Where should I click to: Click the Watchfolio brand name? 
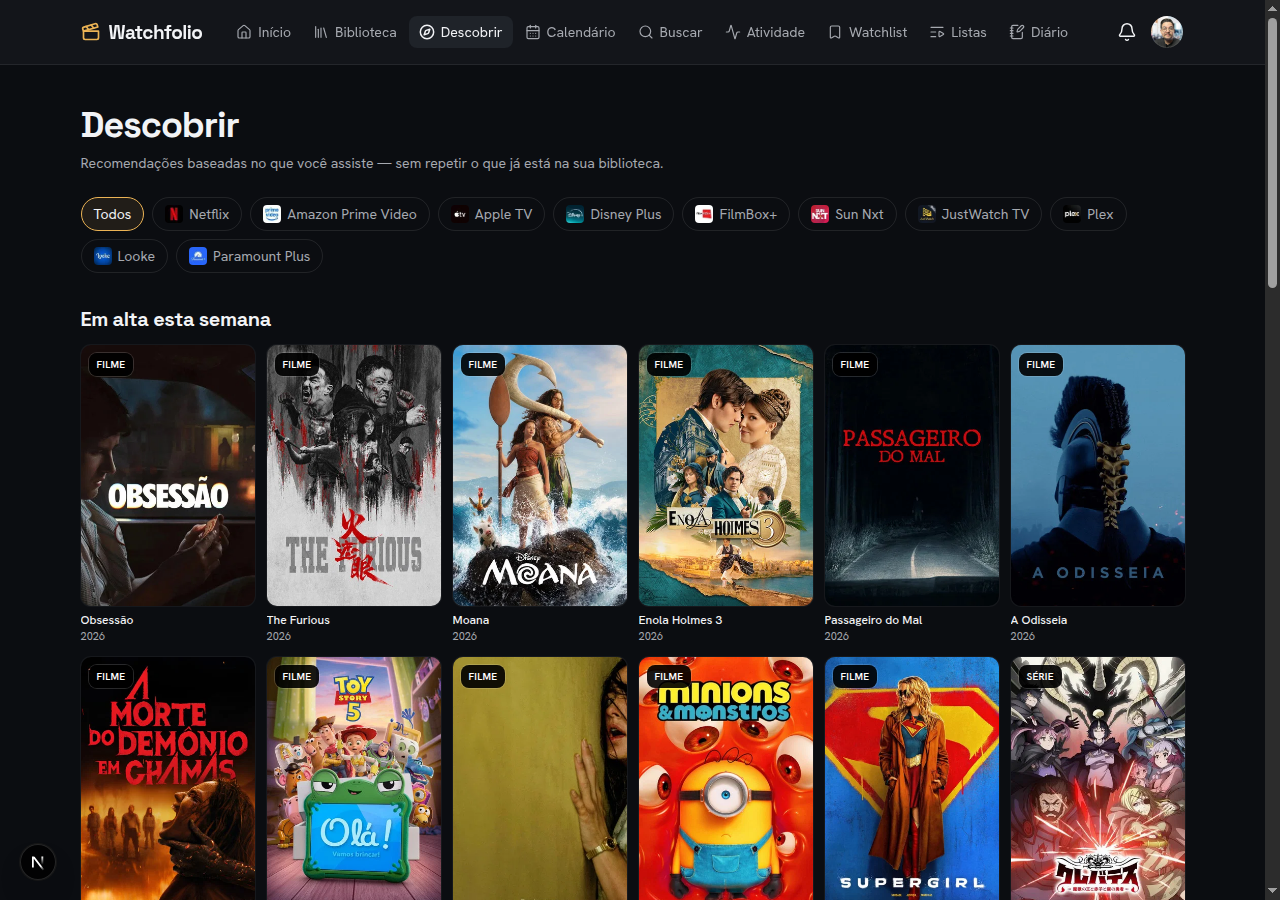155,32
